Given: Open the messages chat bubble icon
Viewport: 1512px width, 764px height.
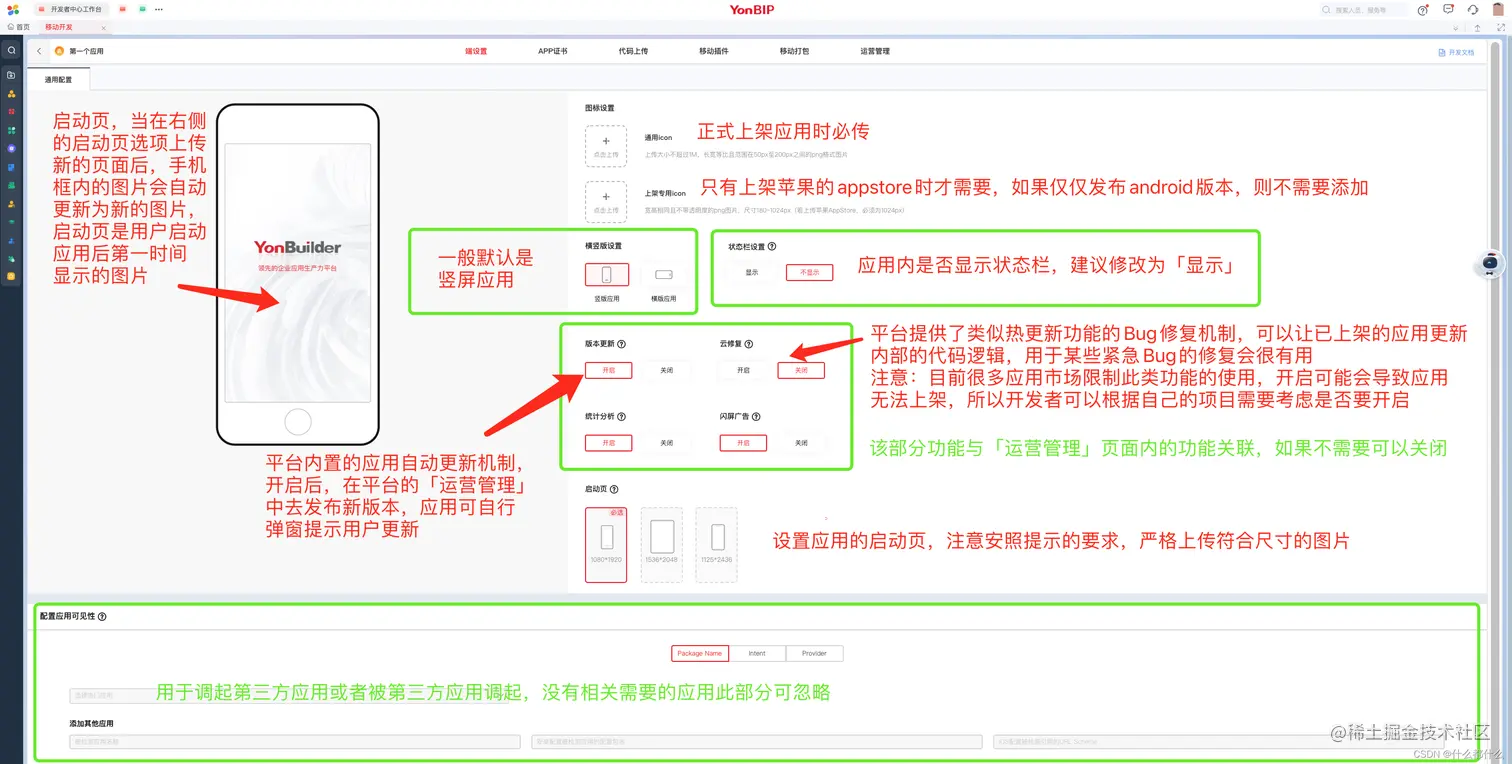Looking at the screenshot, I should (1448, 10).
